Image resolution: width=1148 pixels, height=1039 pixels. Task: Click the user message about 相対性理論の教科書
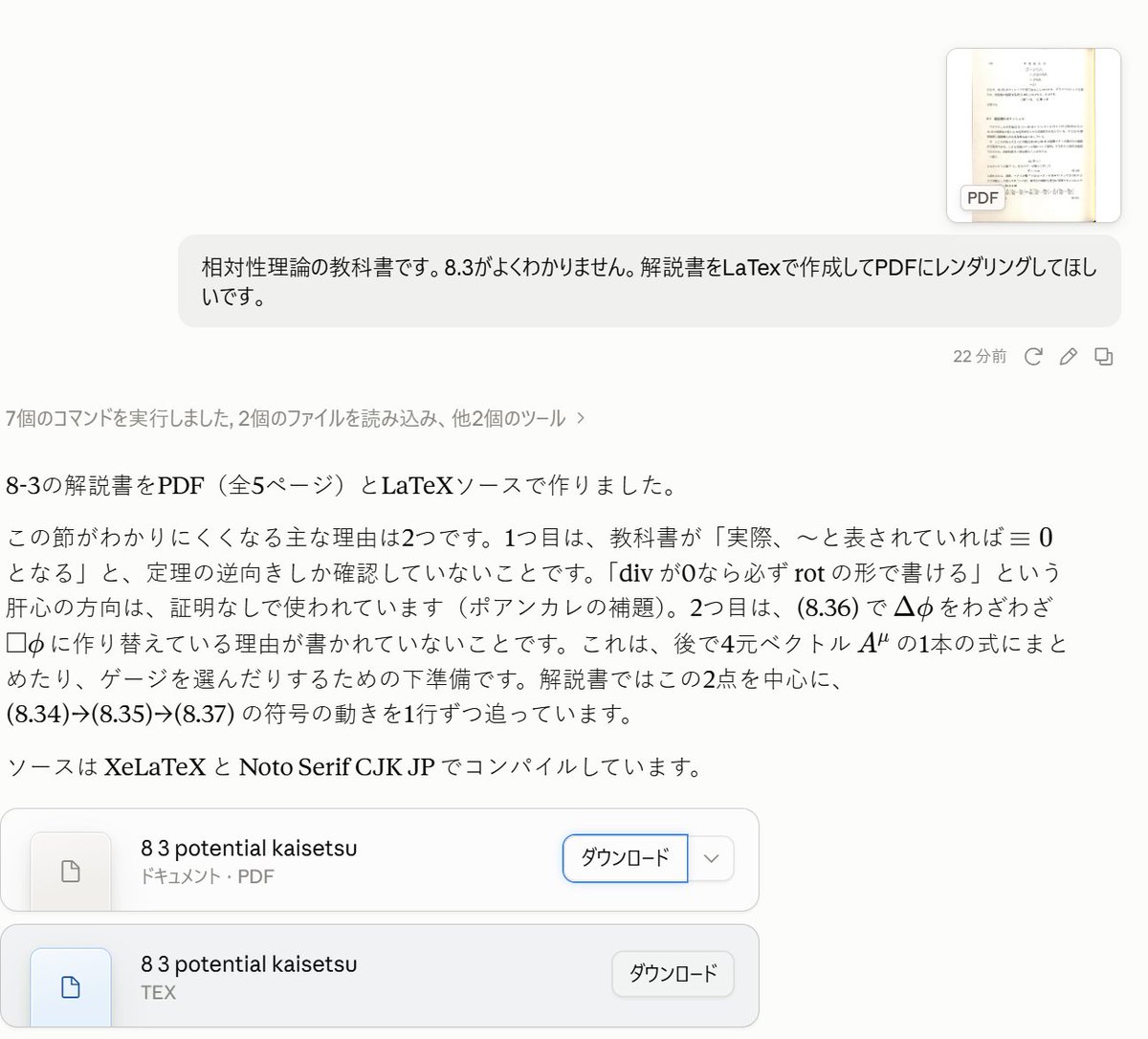point(649,281)
